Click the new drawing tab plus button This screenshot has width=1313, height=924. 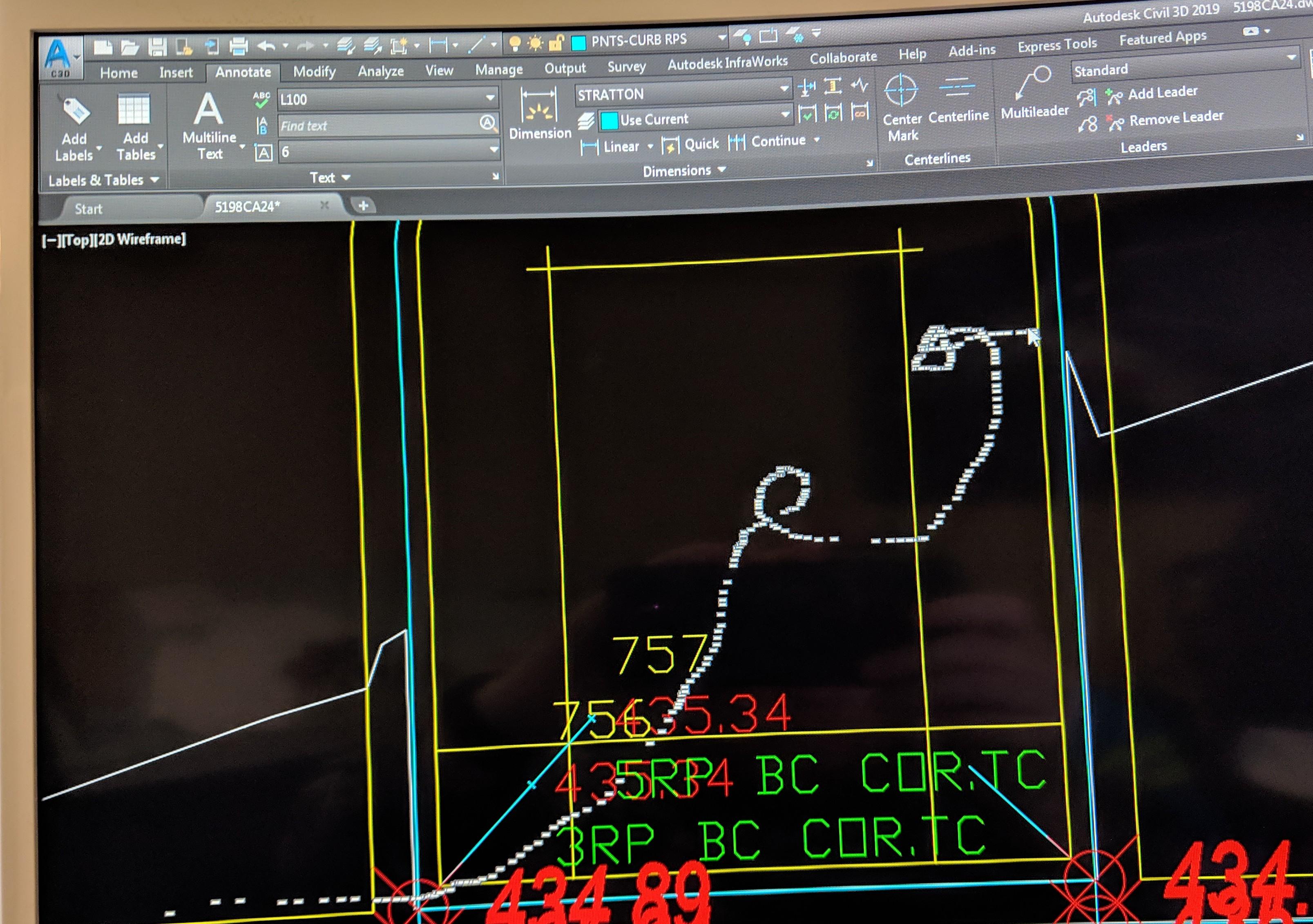tap(362, 205)
